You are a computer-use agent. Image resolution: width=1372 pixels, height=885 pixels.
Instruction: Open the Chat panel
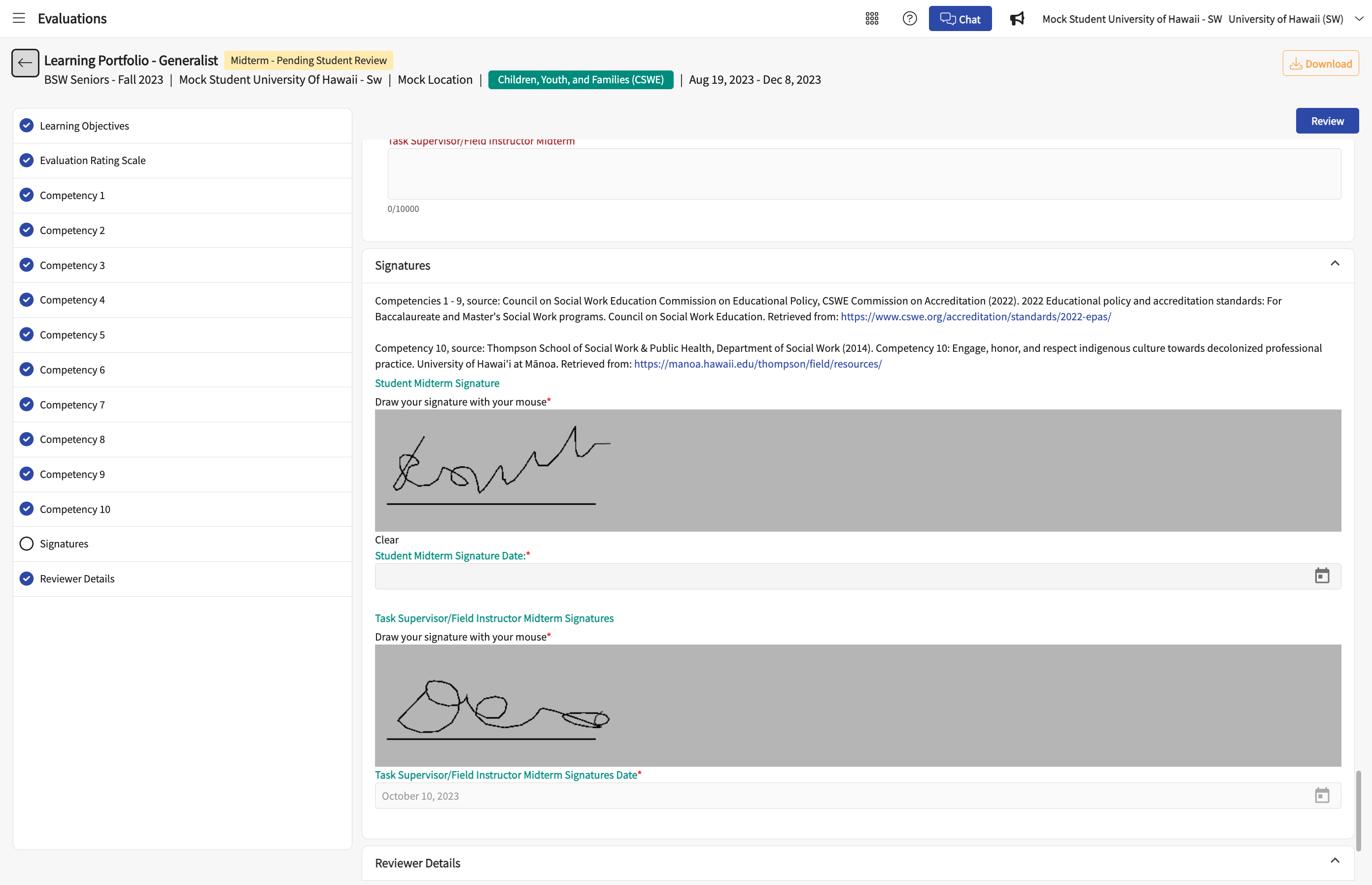pos(960,19)
